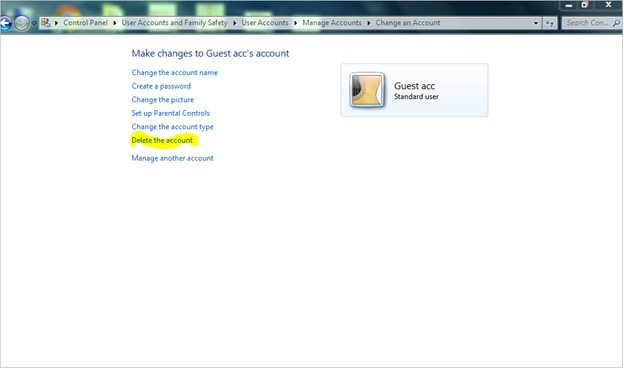Go to Control Panel breadcrumb
The width and height of the screenshot is (624, 369).
click(x=85, y=23)
